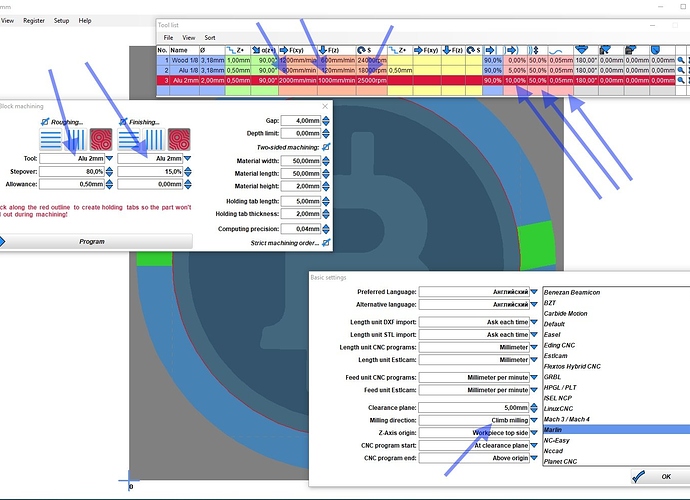
Task: Adjust Clearance plane stepper arrows
Action: 534,408
